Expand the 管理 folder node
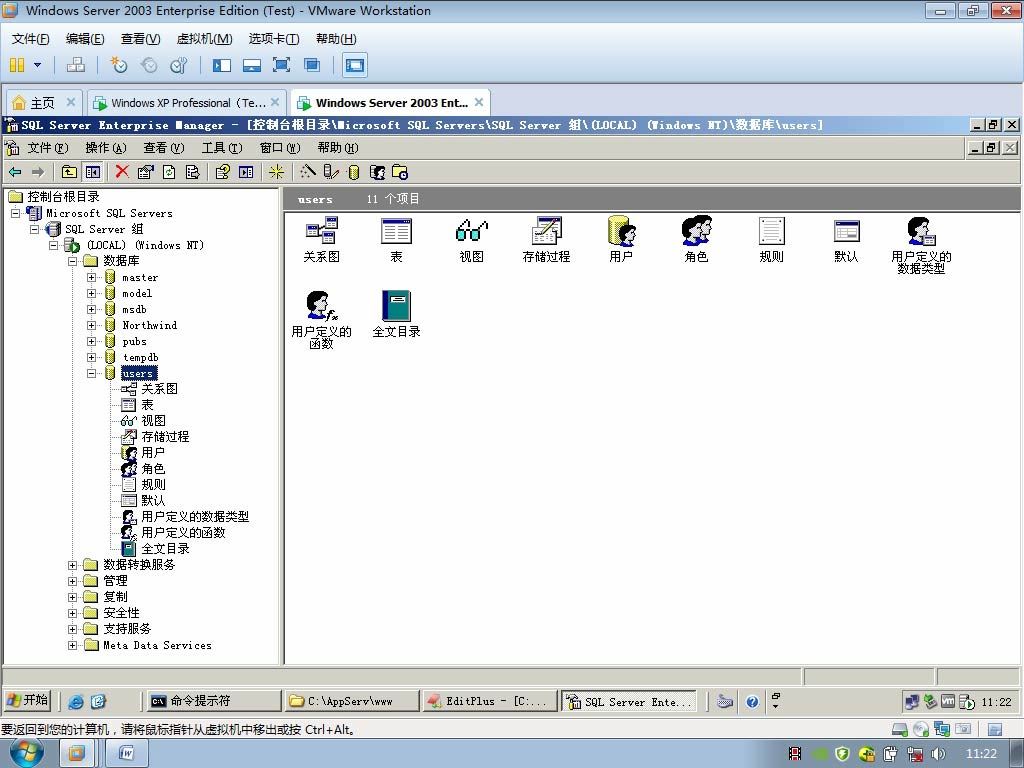Image resolution: width=1024 pixels, height=768 pixels. click(x=72, y=581)
